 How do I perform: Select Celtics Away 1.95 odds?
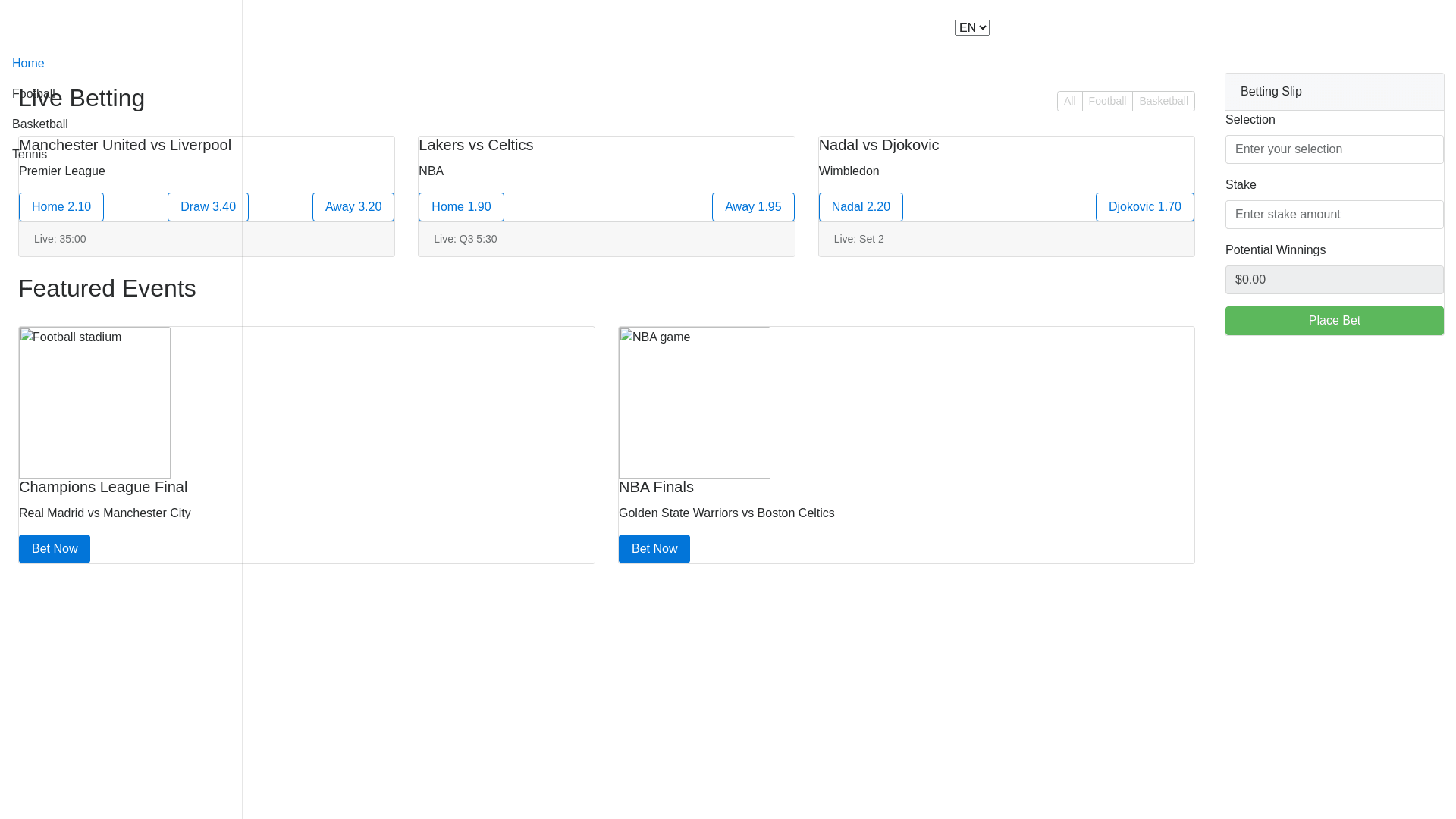pyautogui.click(x=753, y=207)
